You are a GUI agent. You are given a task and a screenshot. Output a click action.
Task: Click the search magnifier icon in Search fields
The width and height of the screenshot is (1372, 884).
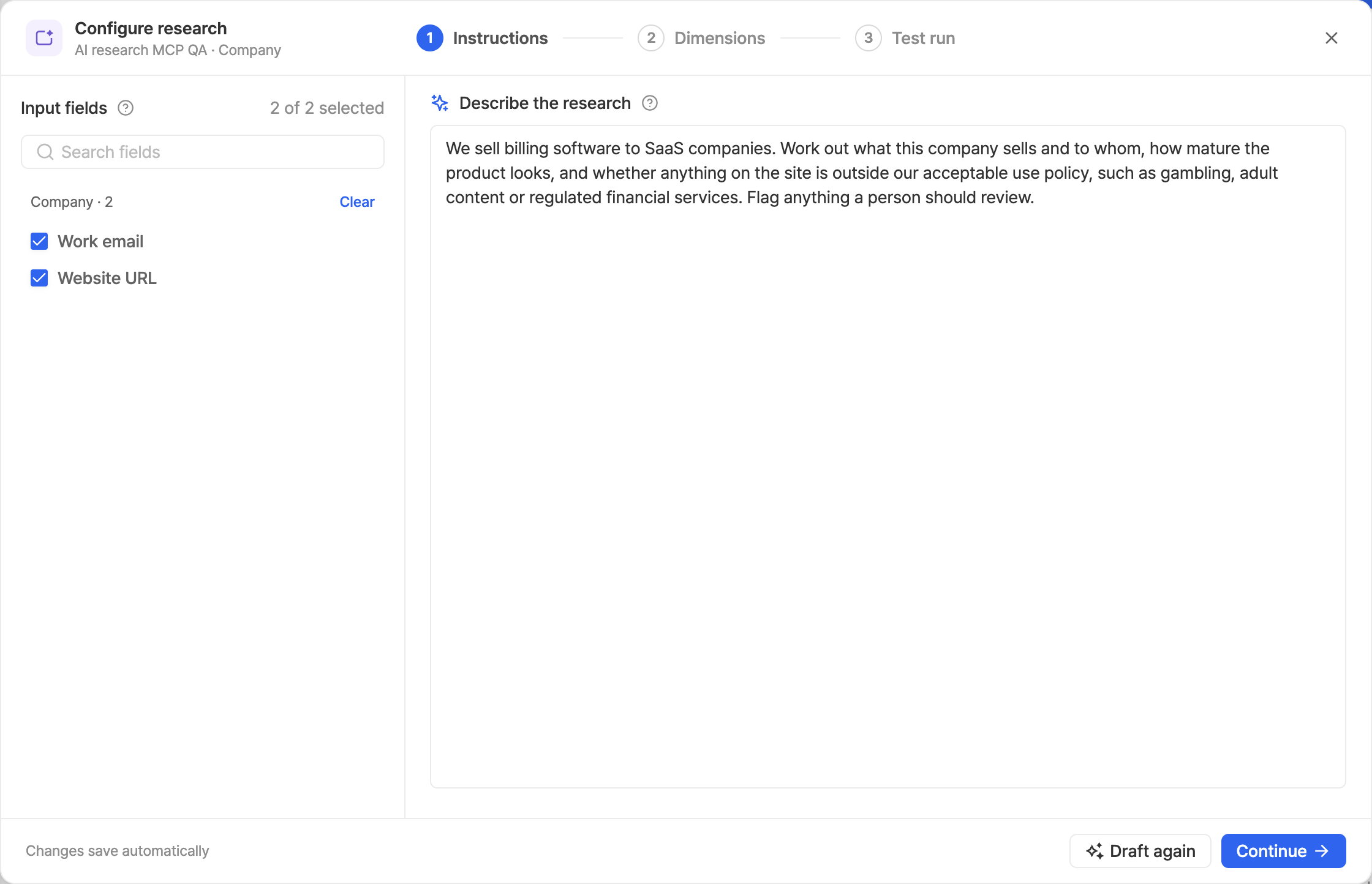(45, 152)
